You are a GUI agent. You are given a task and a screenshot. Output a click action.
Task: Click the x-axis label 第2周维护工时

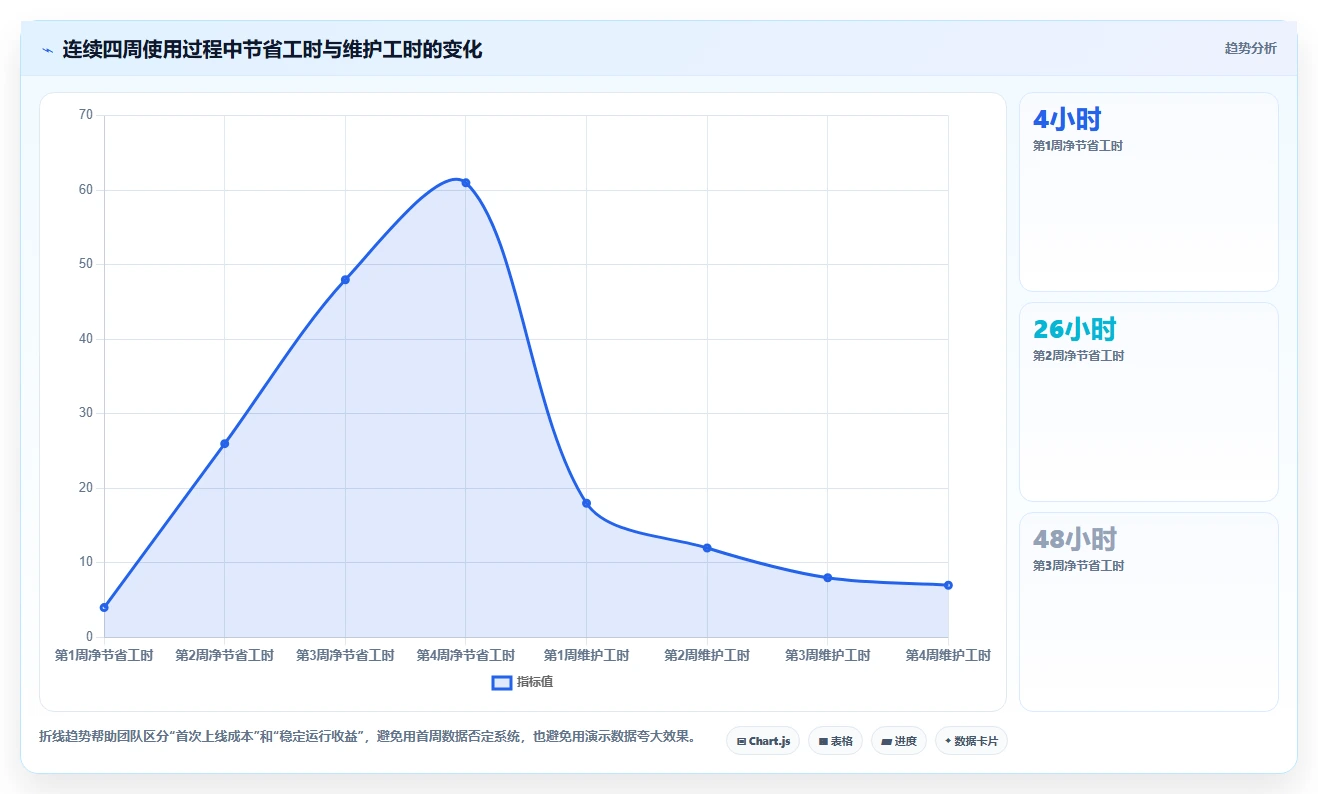[707, 656]
